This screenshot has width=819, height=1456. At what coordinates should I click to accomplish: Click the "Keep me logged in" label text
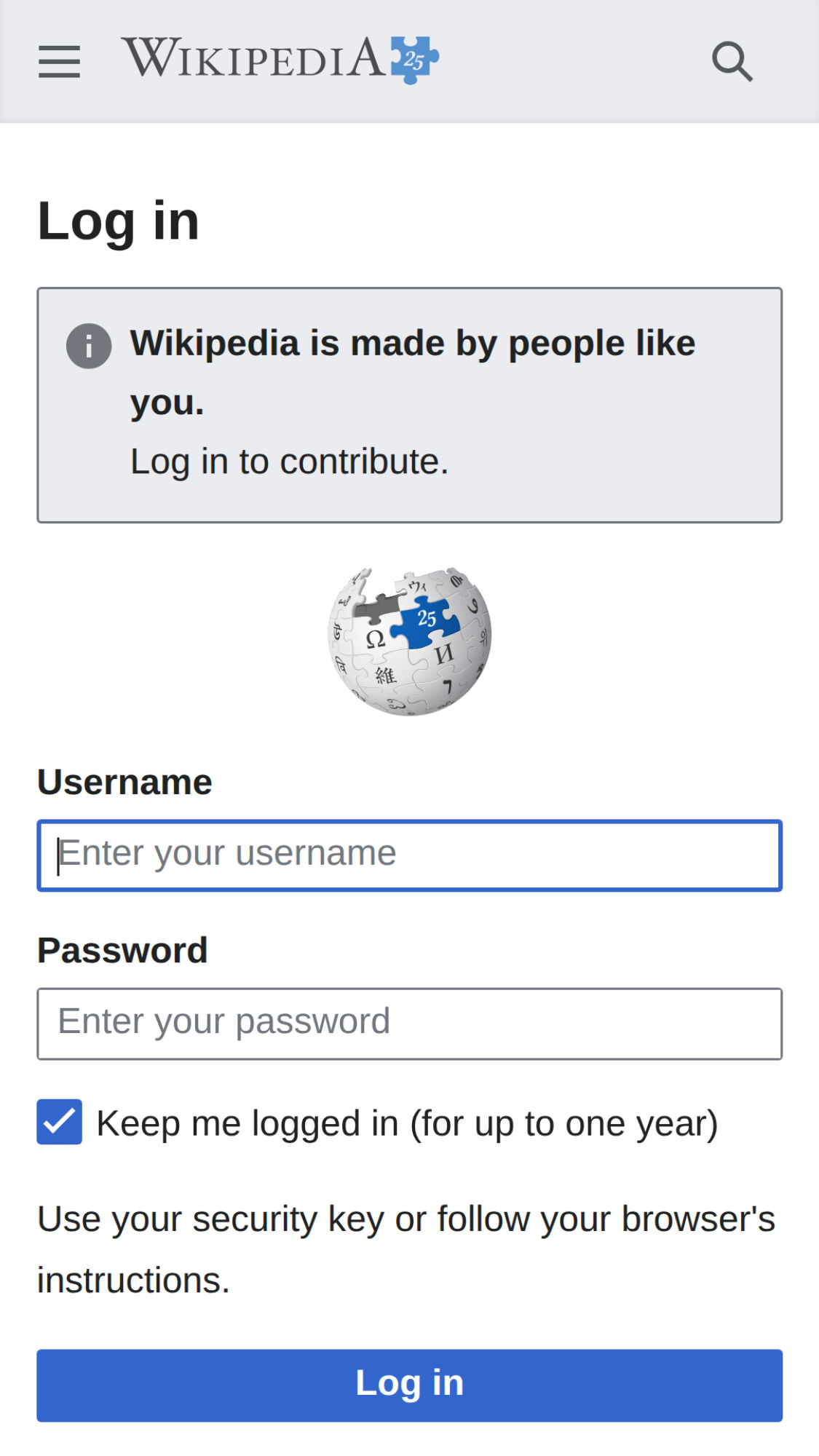(x=407, y=1123)
